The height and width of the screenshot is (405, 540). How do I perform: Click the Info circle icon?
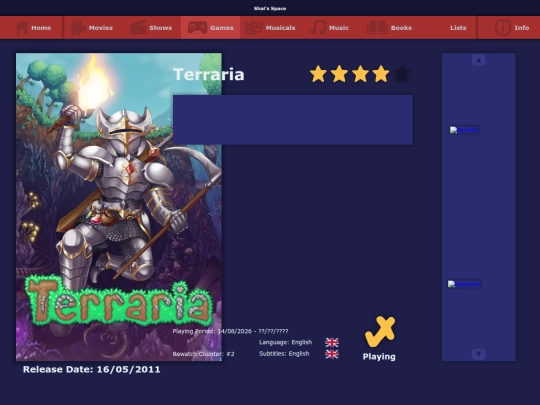coord(502,28)
